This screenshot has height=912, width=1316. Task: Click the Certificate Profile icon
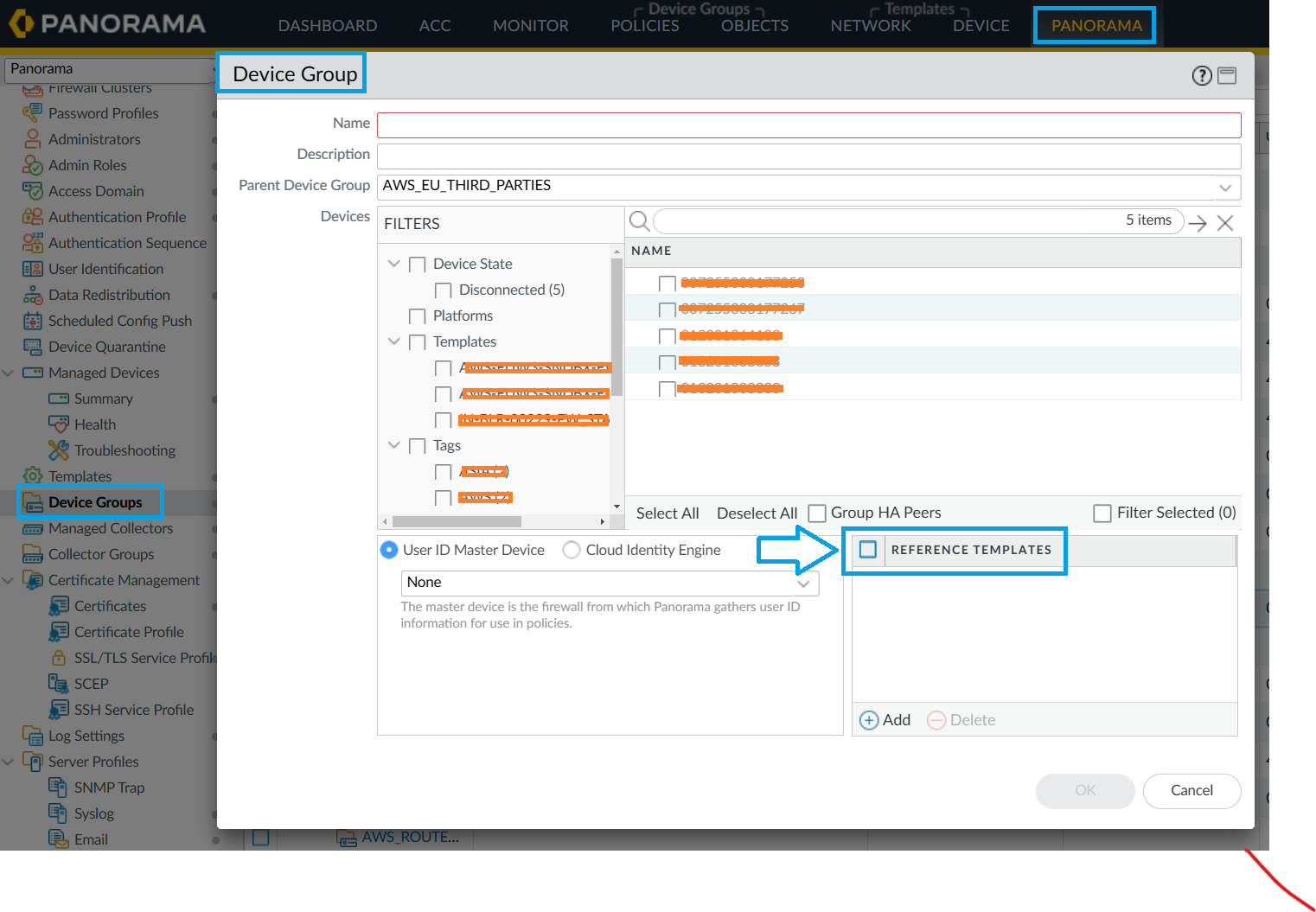(x=58, y=631)
